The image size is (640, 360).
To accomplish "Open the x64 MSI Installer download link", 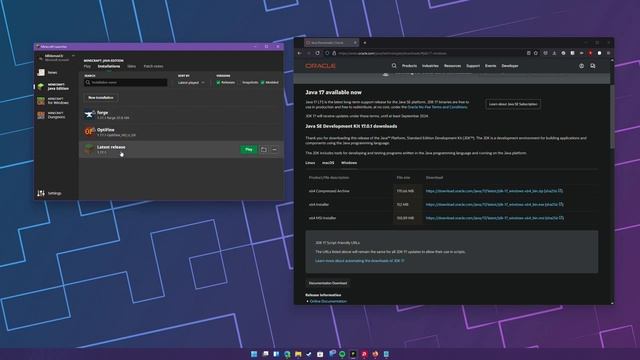I will [x=494, y=218].
